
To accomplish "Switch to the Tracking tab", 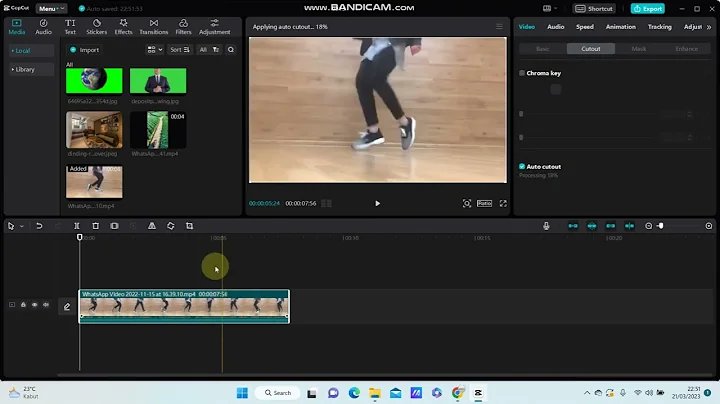I will point(659,27).
